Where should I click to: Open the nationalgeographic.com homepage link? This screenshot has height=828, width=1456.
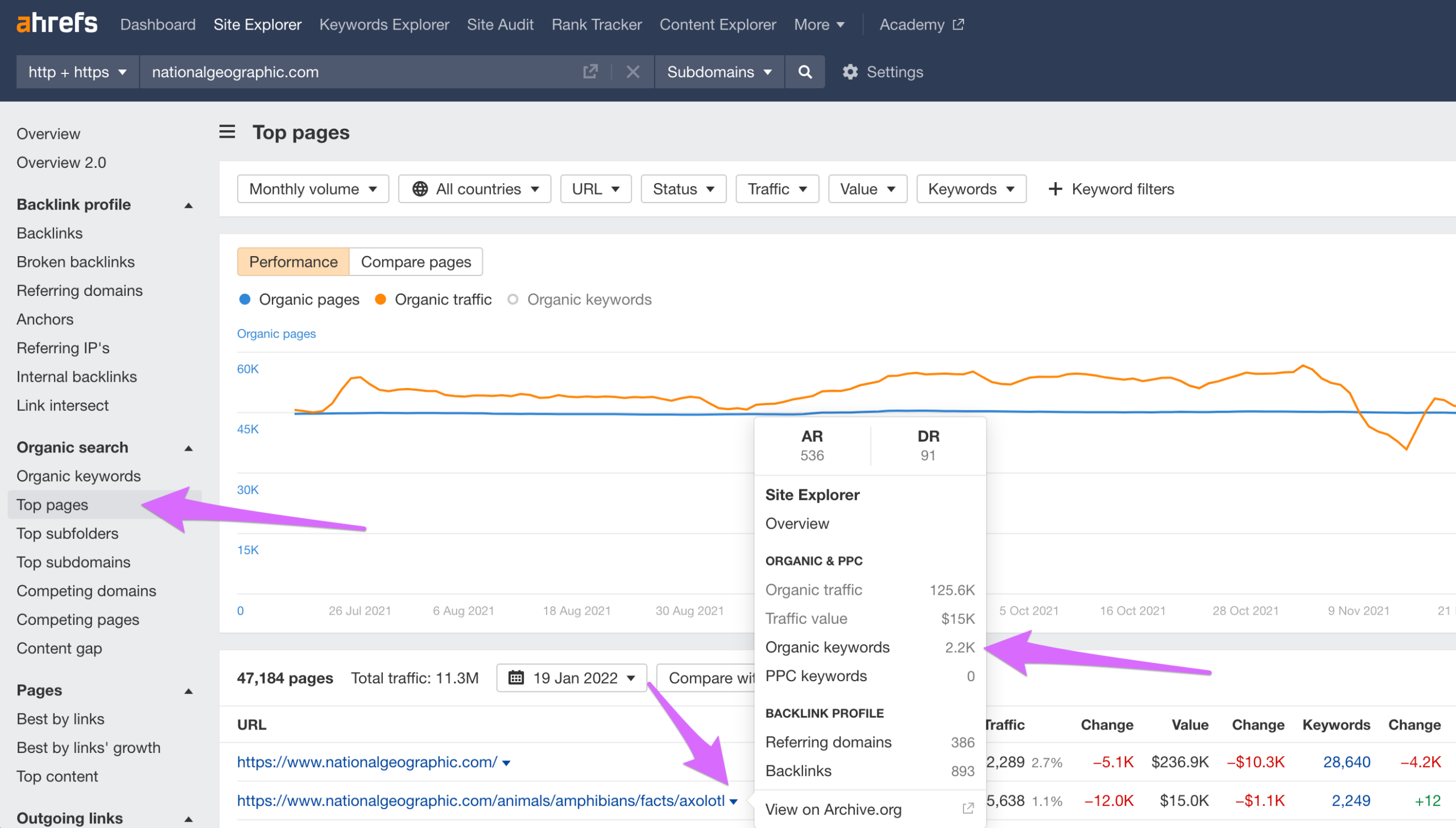click(367, 762)
